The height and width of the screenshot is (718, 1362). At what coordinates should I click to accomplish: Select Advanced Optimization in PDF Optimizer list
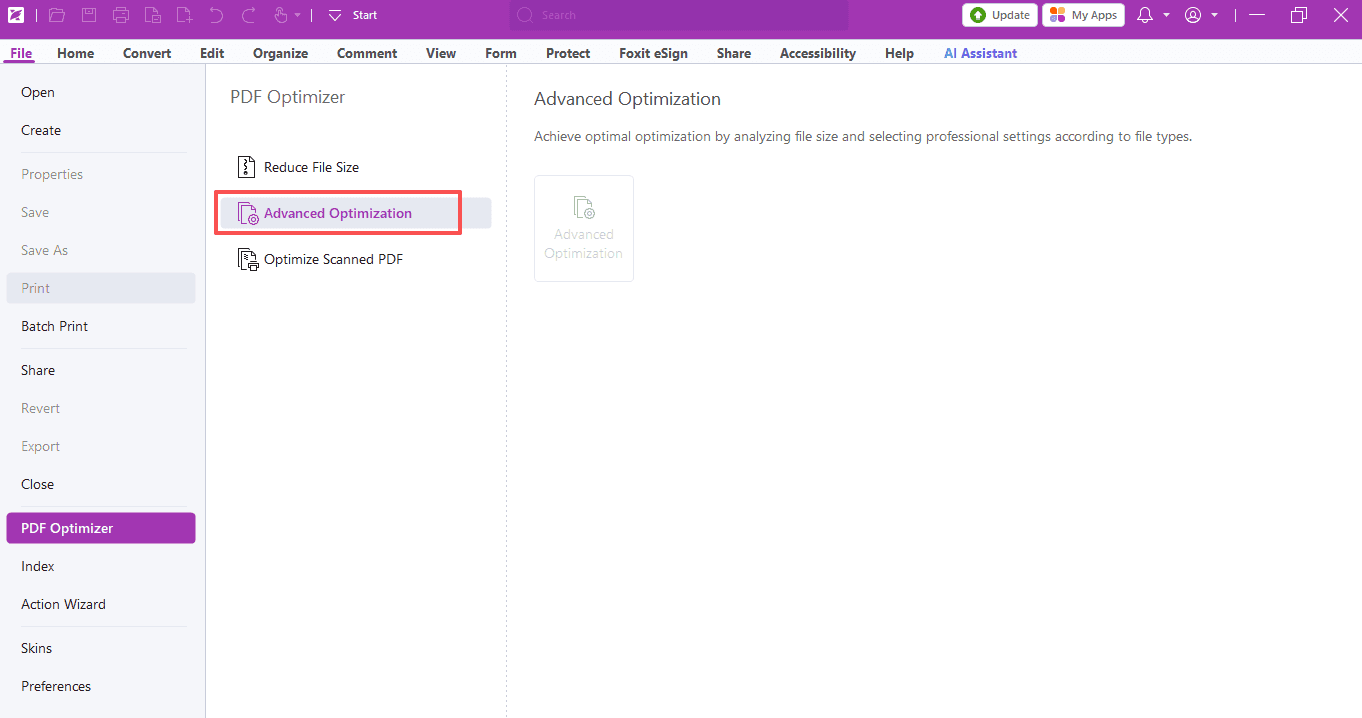356,213
